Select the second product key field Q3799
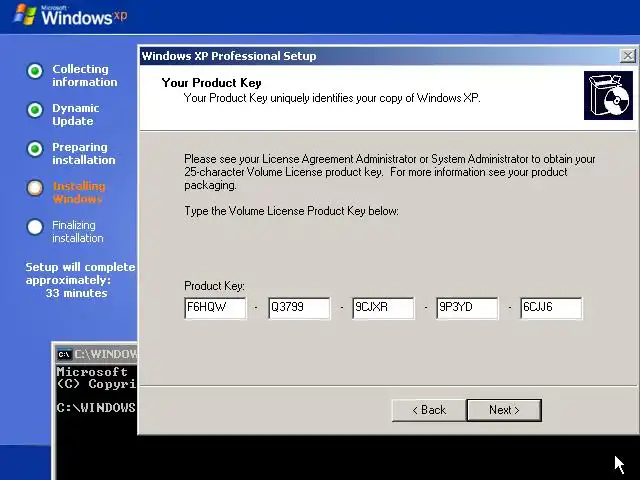 click(x=299, y=308)
